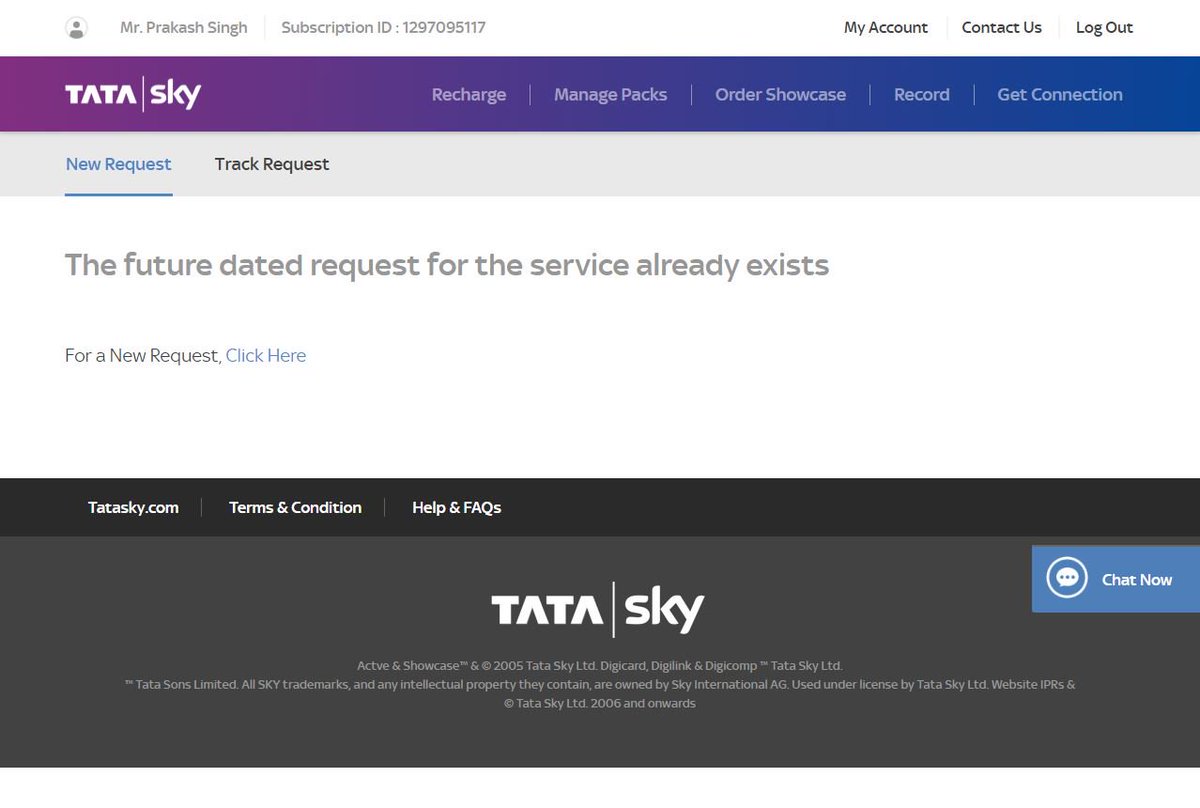Select the name Mr. Prakash Singh
Screen dimensions: 1200x808
tap(184, 28)
